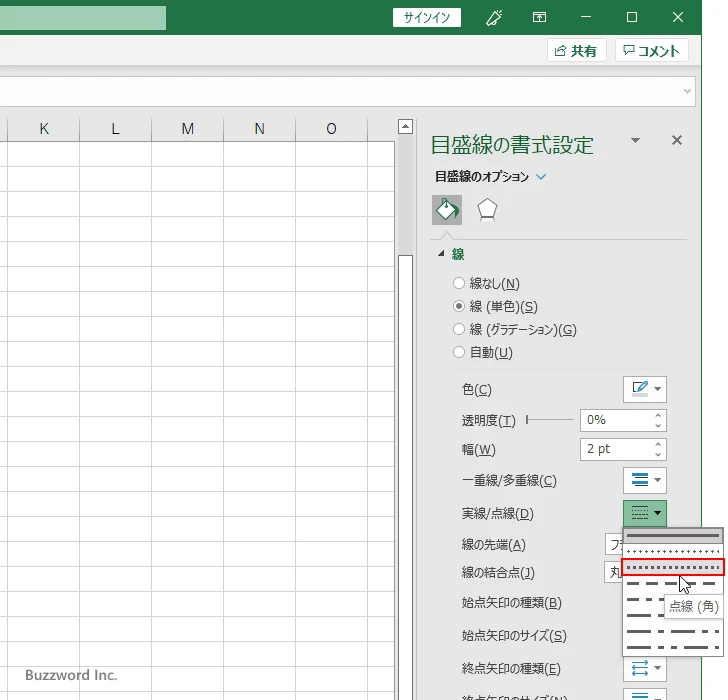This screenshot has height=700, width=728.
Task: Increase the transparency with the up spinner
Action: [x=658, y=415]
